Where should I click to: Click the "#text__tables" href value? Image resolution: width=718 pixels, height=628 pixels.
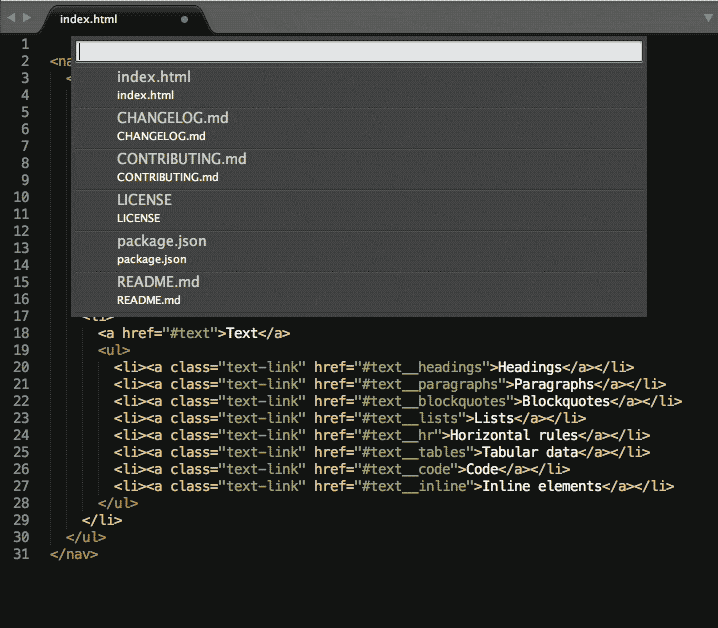pos(414,452)
